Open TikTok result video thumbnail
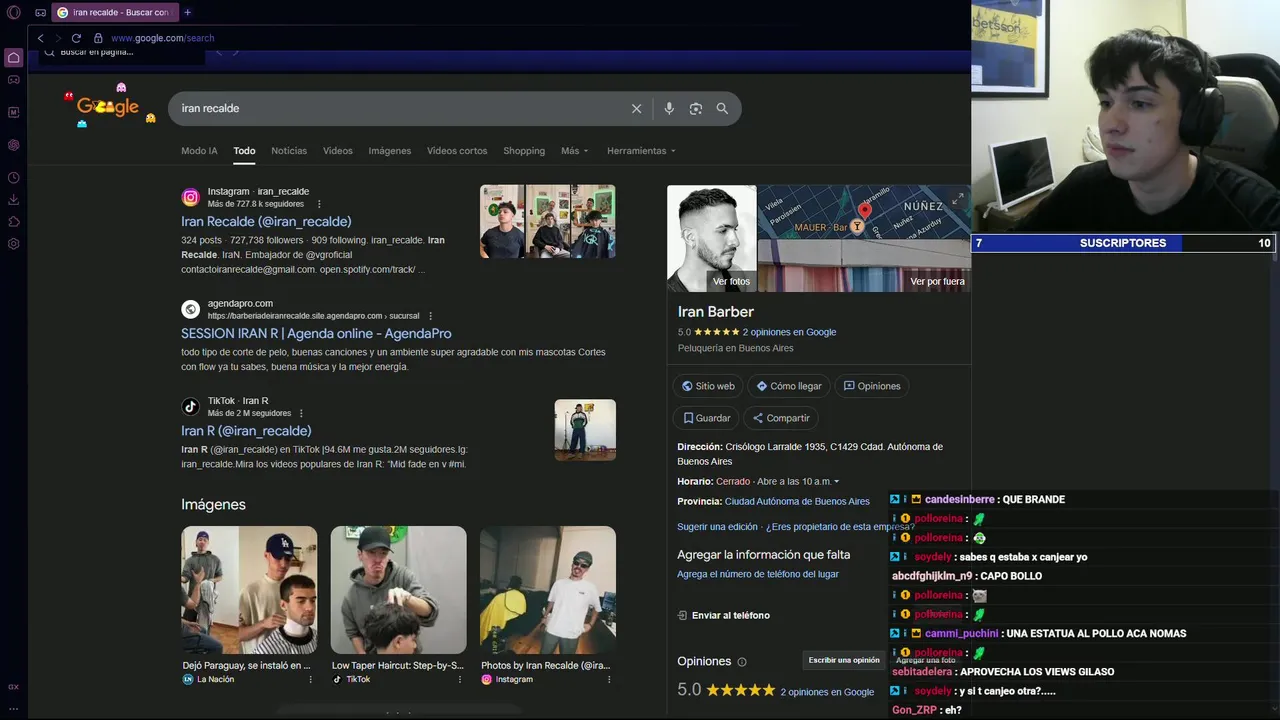The width and height of the screenshot is (1280, 720). click(x=585, y=430)
